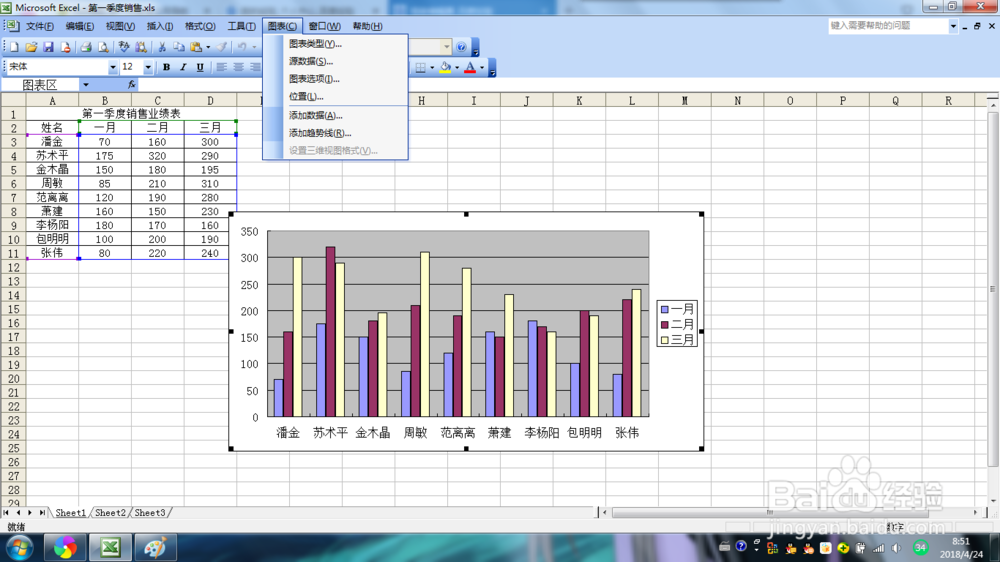
Task: Click the Align Left icon
Action: (221, 67)
